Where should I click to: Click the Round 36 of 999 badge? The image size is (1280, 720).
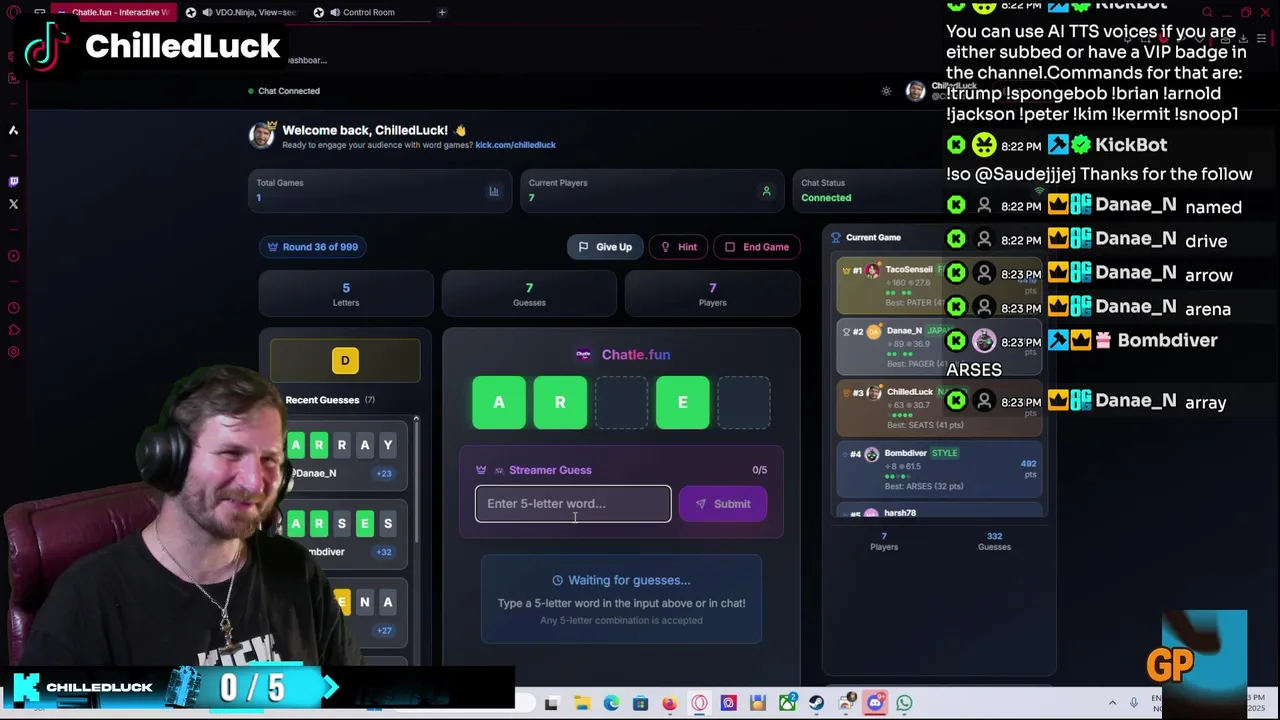pyautogui.click(x=312, y=247)
